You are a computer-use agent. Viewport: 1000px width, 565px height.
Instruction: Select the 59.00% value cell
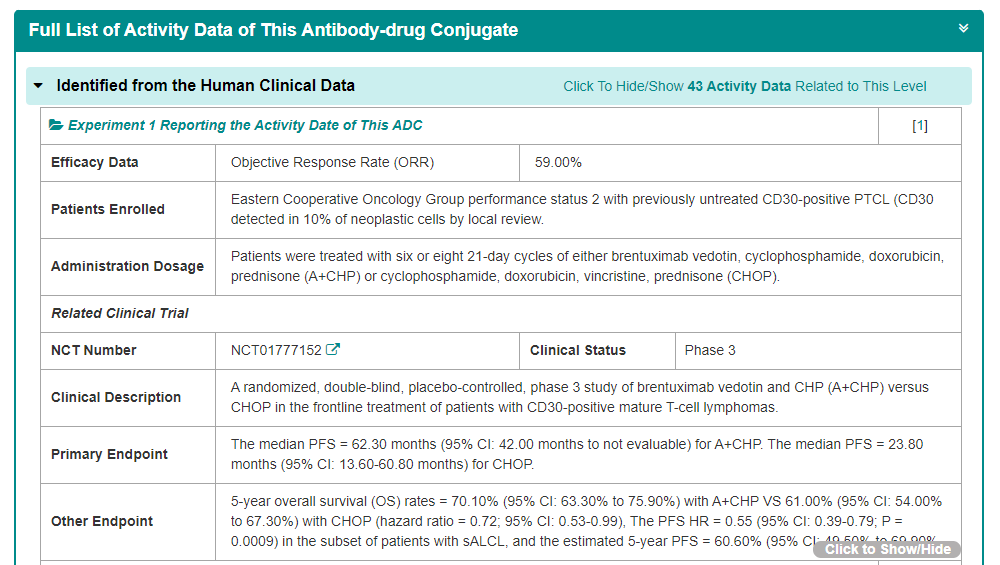pyautogui.click(x=558, y=162)
